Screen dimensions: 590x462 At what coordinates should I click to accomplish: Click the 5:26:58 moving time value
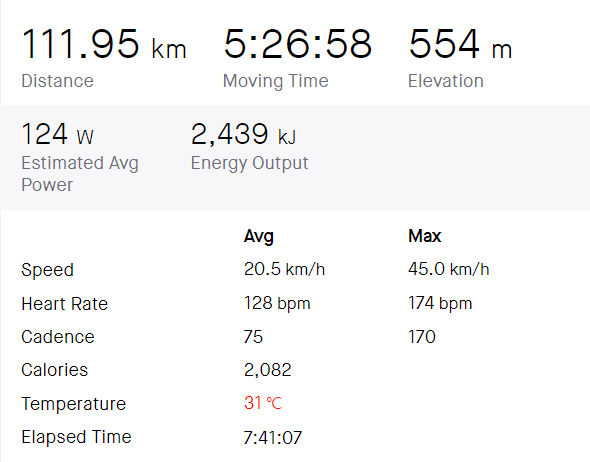298,44
